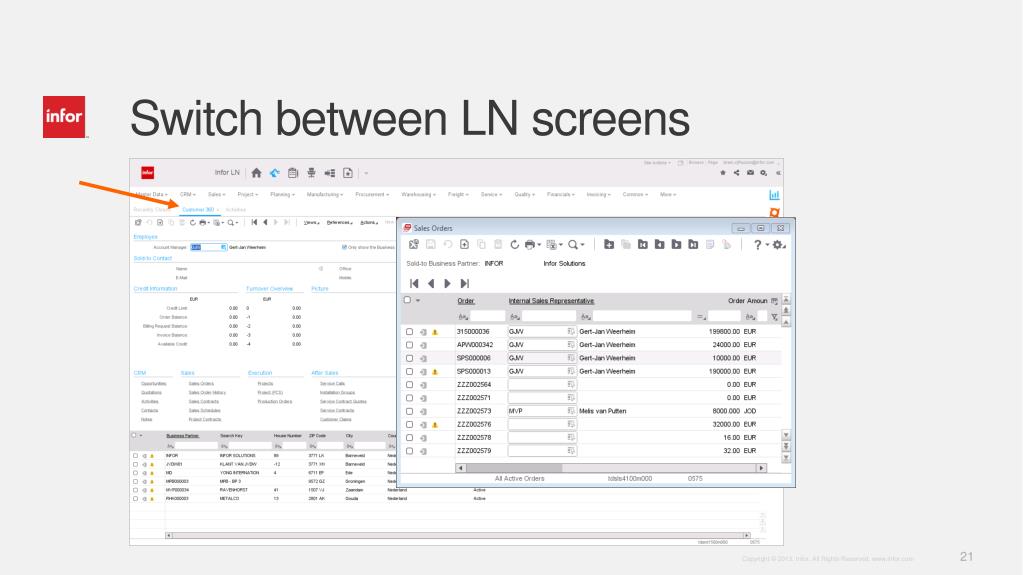Click the filter funnel icon in Sales Orders grid
The width and height of the screenshot is (1023, 575).
(774, 317)
